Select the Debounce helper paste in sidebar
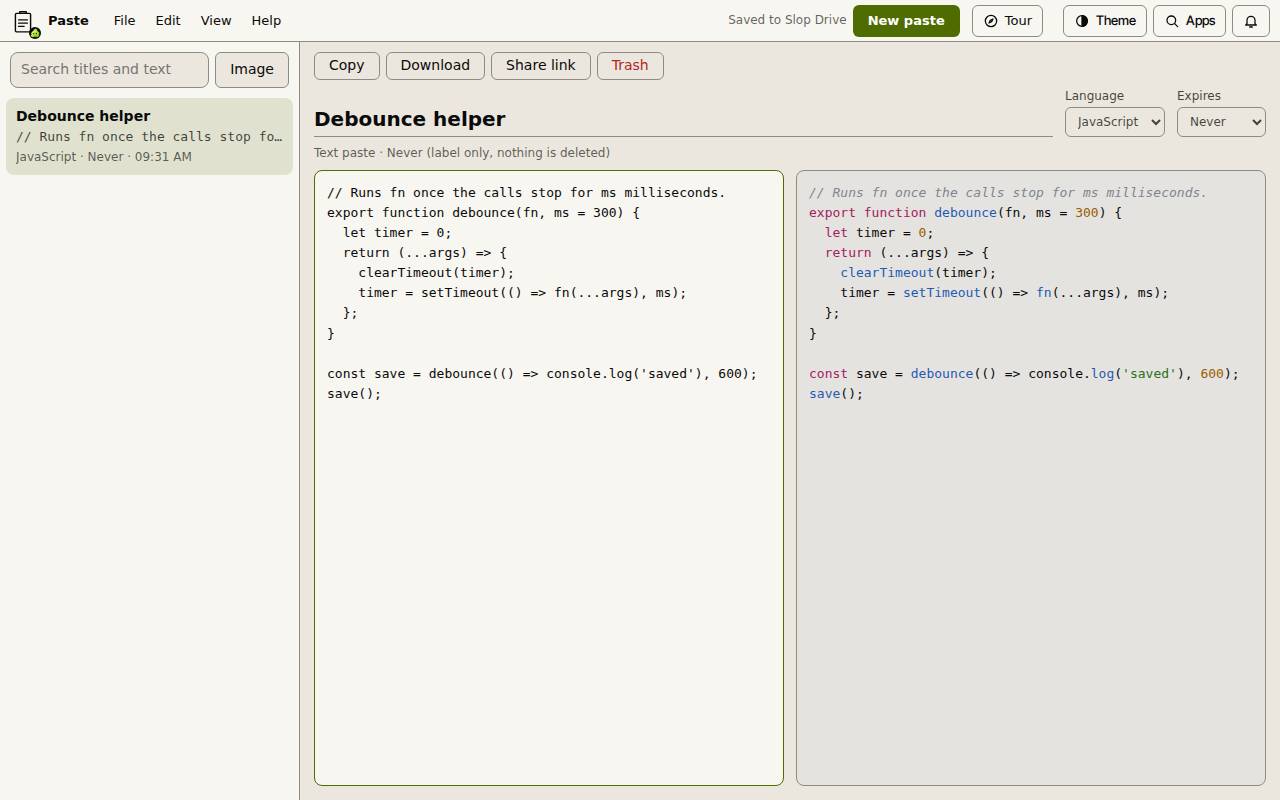Viewport: 1280px width, 800px height. coord(150,136)
